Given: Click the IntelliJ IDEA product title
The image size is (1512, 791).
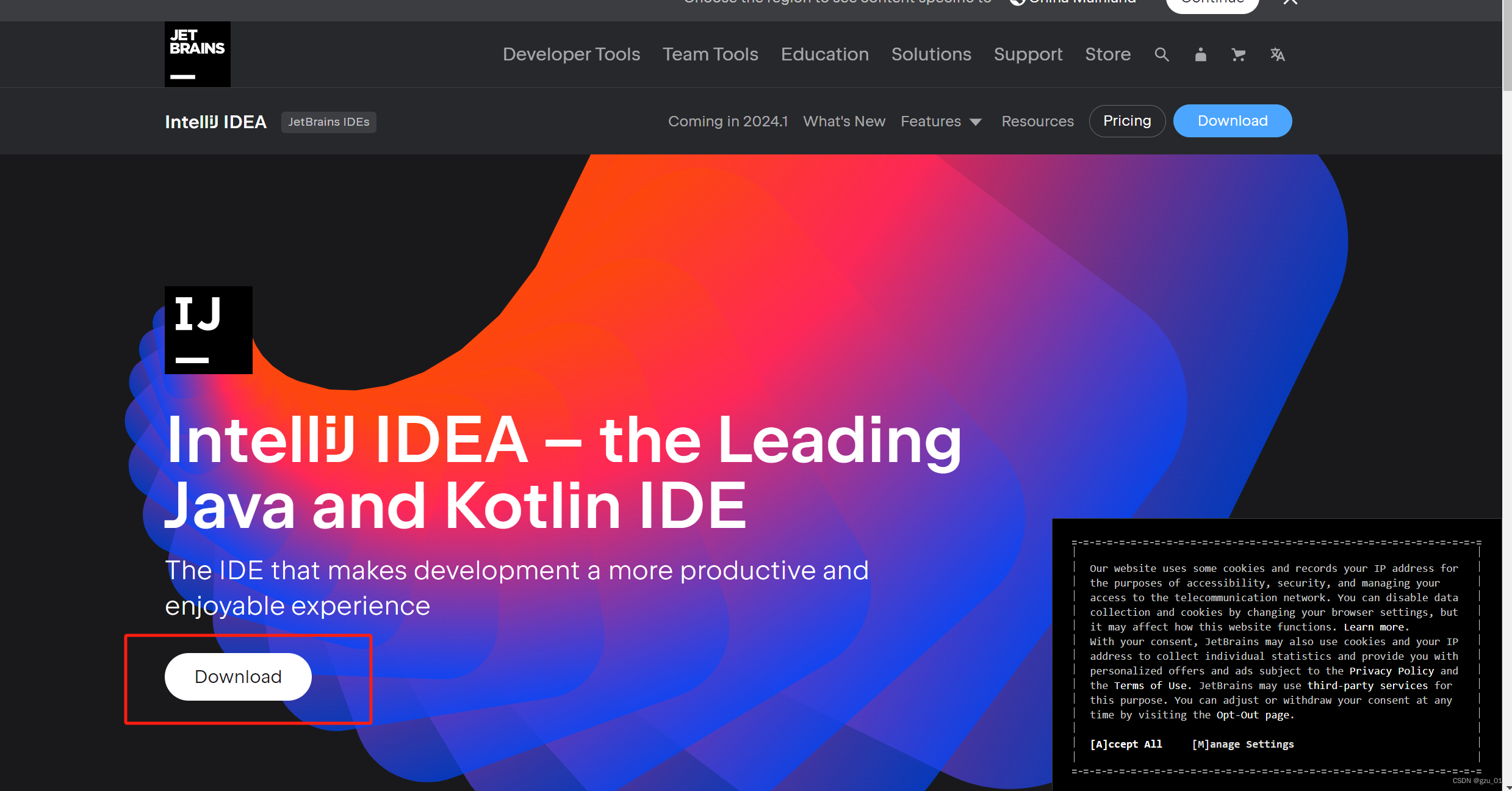Looking at the screenshot, I should (216, 122).
